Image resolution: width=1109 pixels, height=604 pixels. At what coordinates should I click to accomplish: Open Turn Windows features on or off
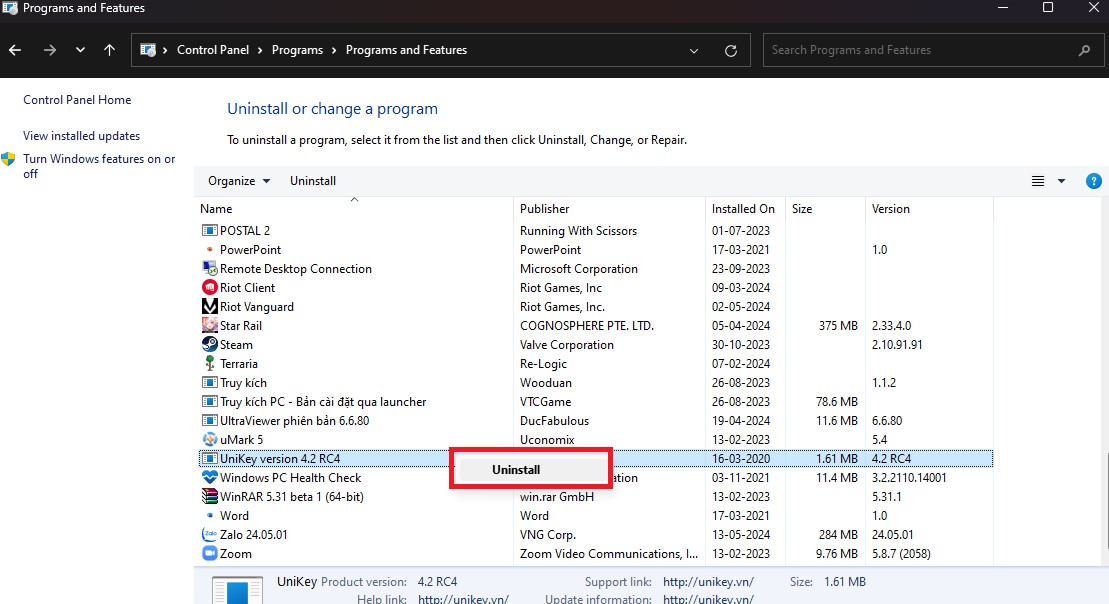click(x=99, y=166)
